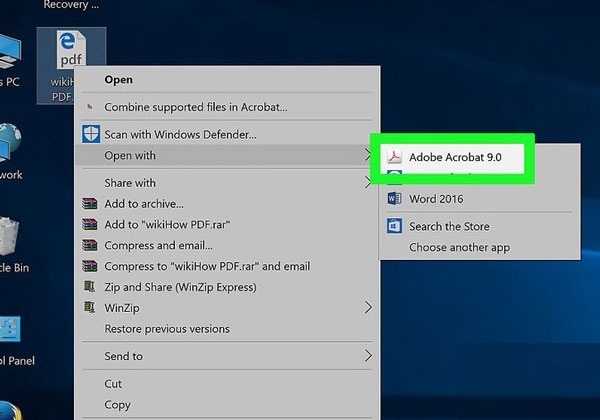Click the Adobe Acrobat 9.0 PDF icon
The width and height of the screenshot is (600, 420).
point(394,157)
